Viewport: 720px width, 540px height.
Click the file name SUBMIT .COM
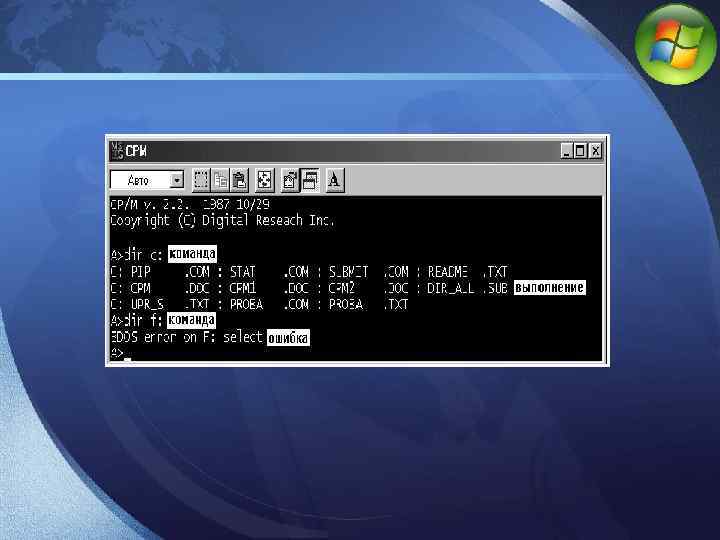click(368, 272)
